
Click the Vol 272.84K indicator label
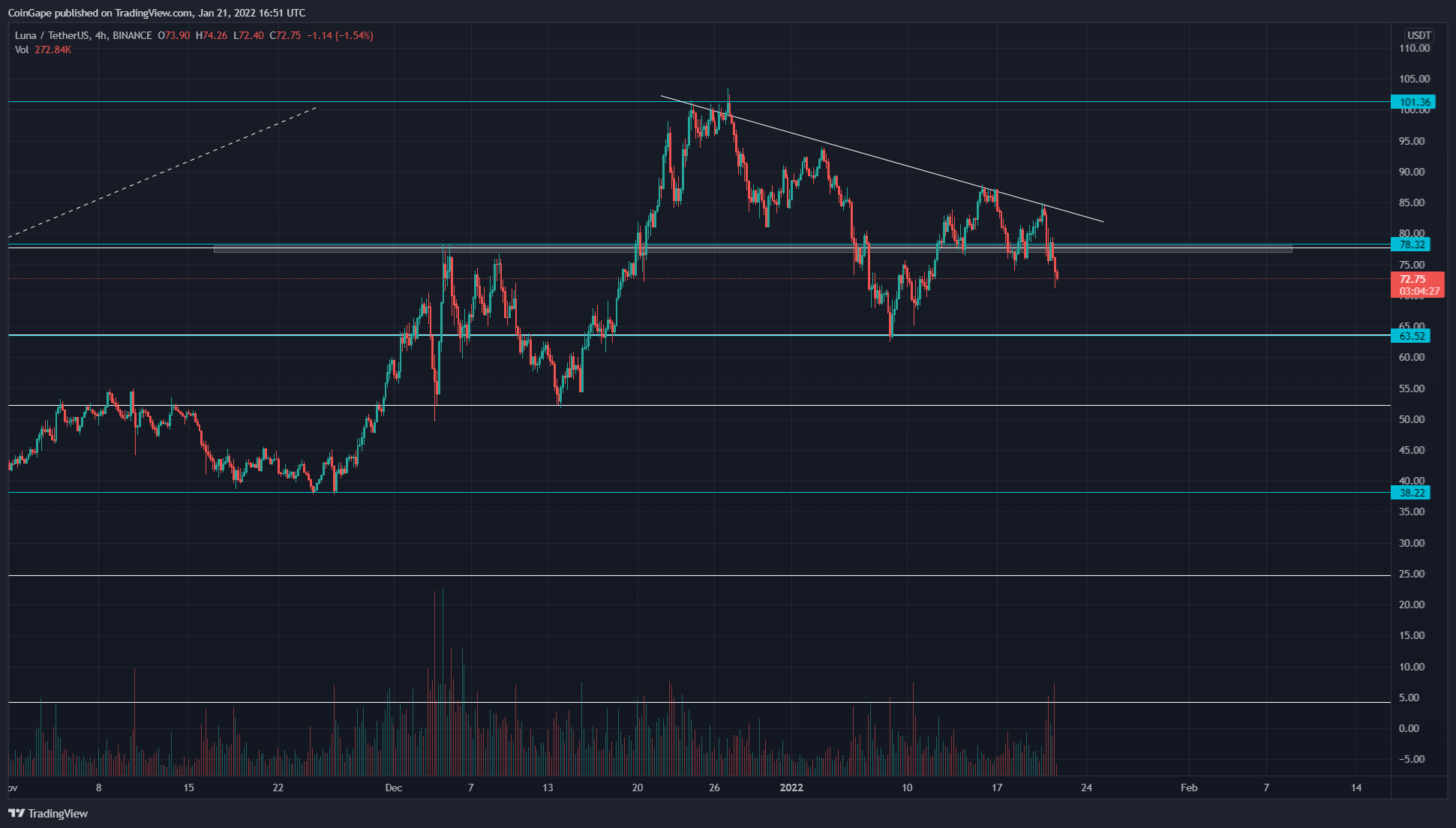pyautogui.click(x=43, y=49)
